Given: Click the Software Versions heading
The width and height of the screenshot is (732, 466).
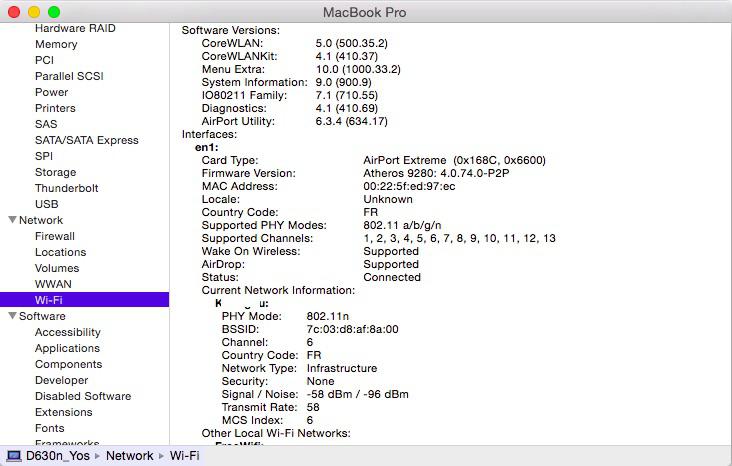Looking at the screenshot, I should coord(231,30).
